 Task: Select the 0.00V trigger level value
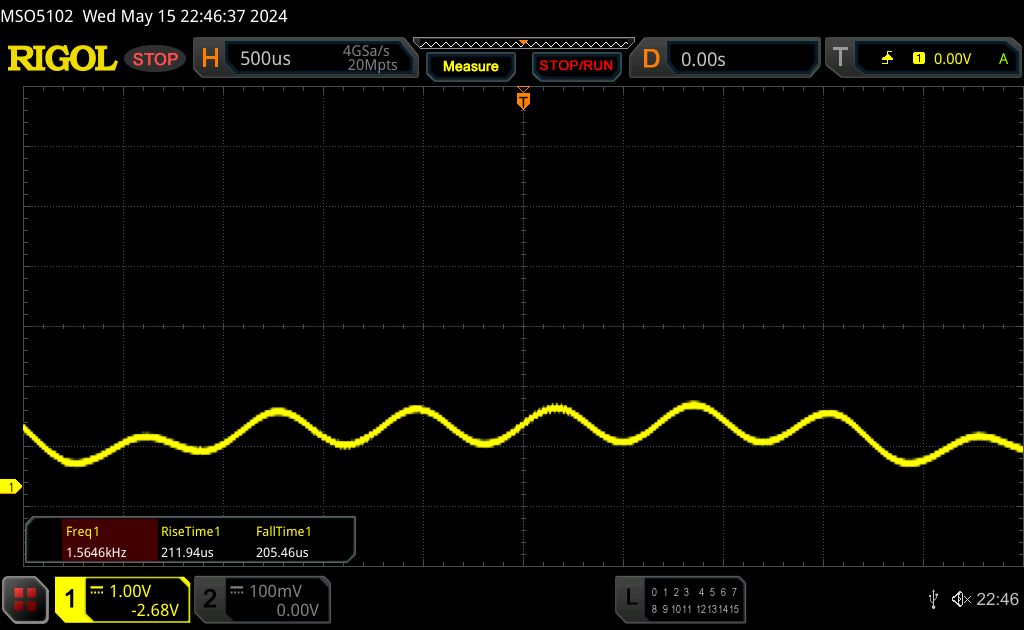952,59
